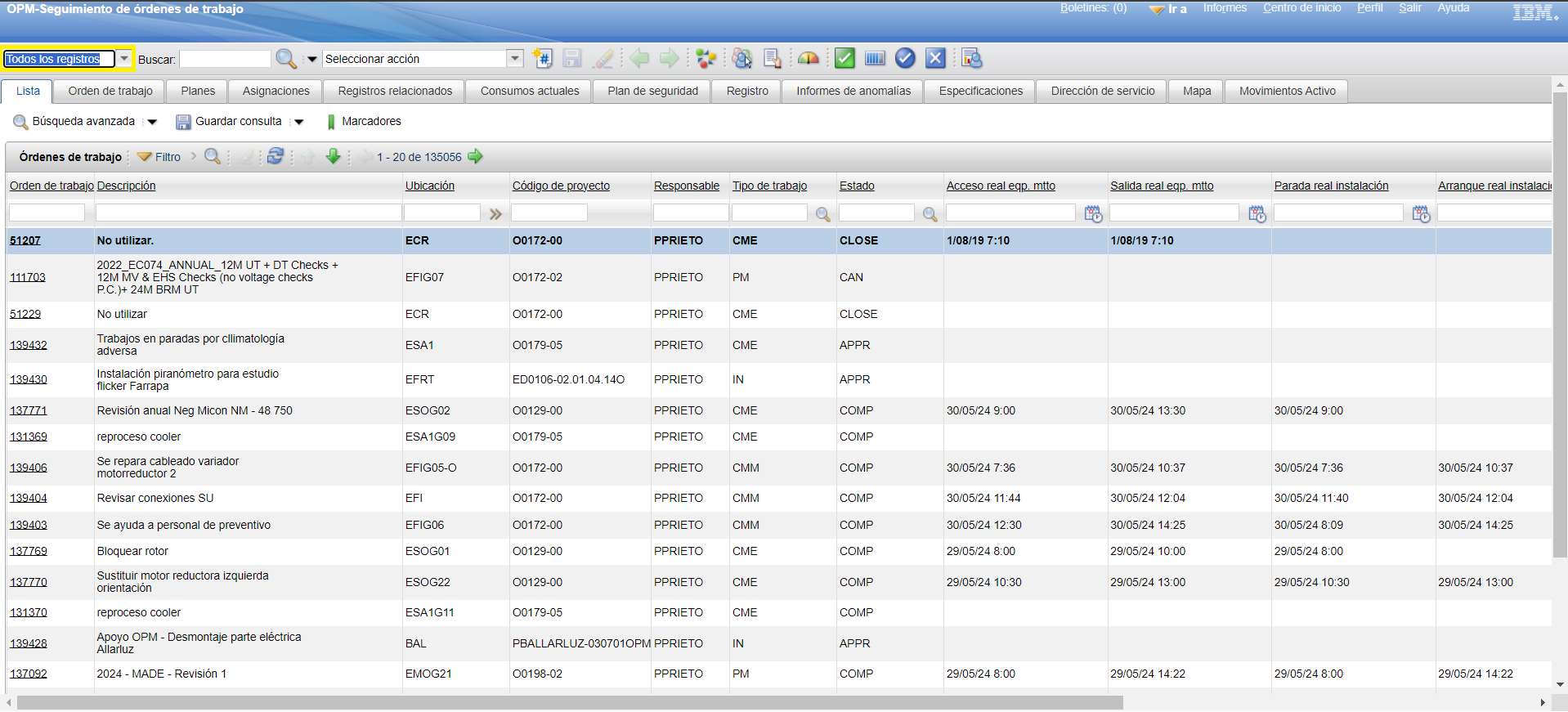Open the Ir a menu

[1168, 9]
